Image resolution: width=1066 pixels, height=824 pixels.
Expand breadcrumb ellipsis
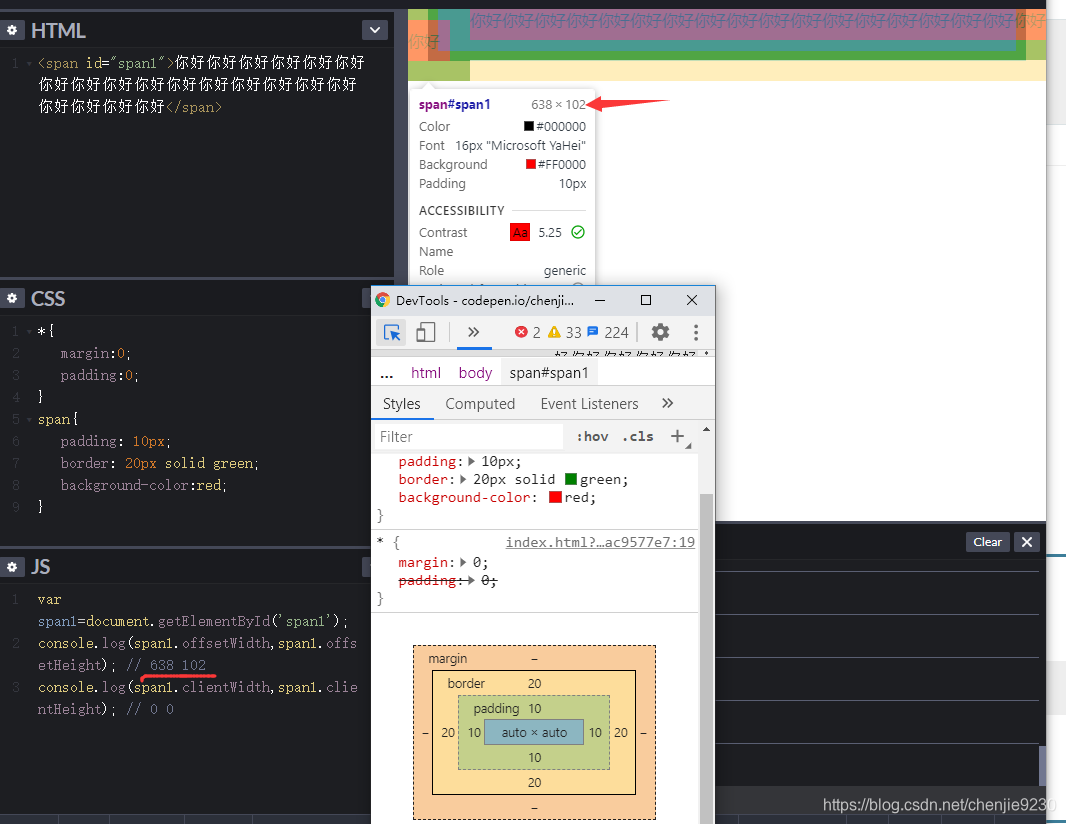pos(386,373)
